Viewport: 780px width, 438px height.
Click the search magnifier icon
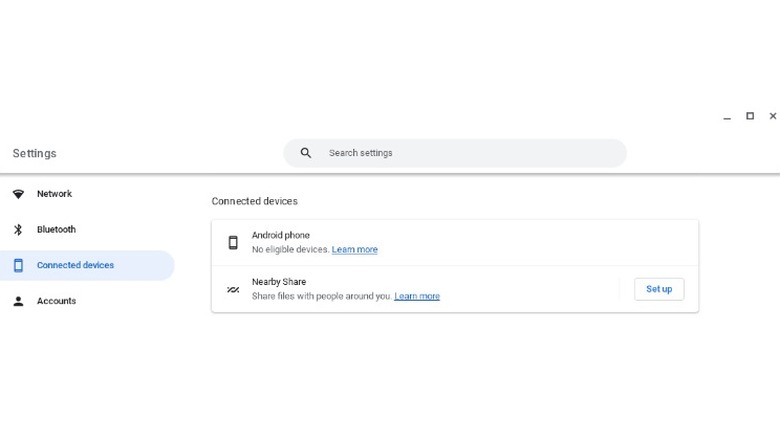[x=306, y=153]
